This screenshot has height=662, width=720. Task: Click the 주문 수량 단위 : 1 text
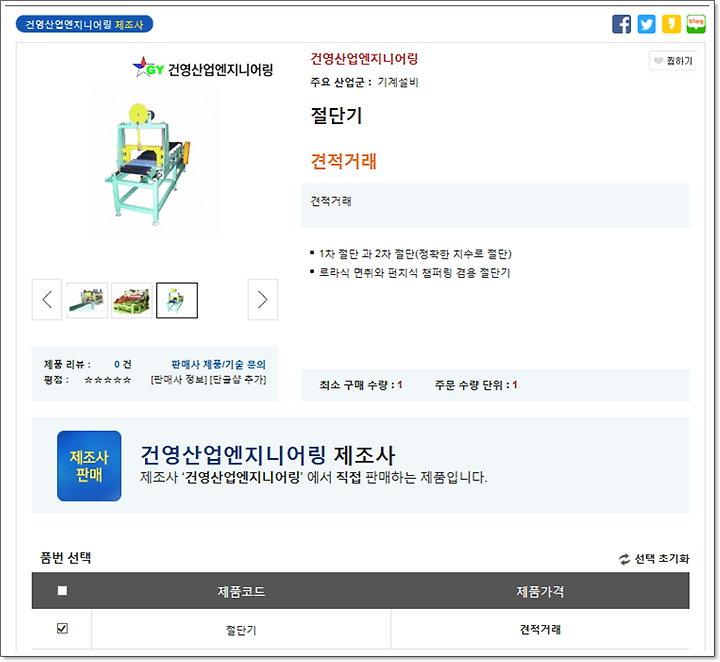coord(476,385)
